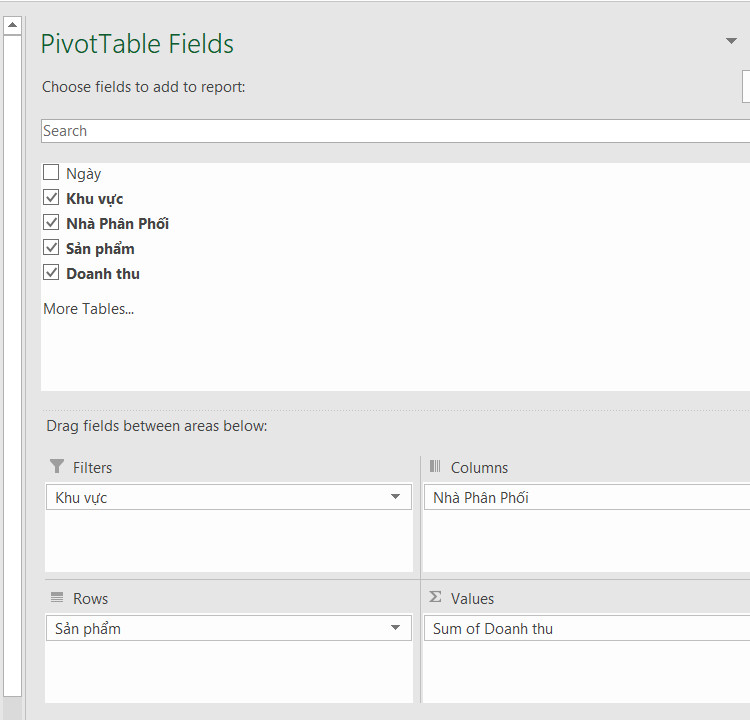
Task: Open the PivotTable Fields pane options arrow
Action: pyautogui.click(x=731, y=41)
